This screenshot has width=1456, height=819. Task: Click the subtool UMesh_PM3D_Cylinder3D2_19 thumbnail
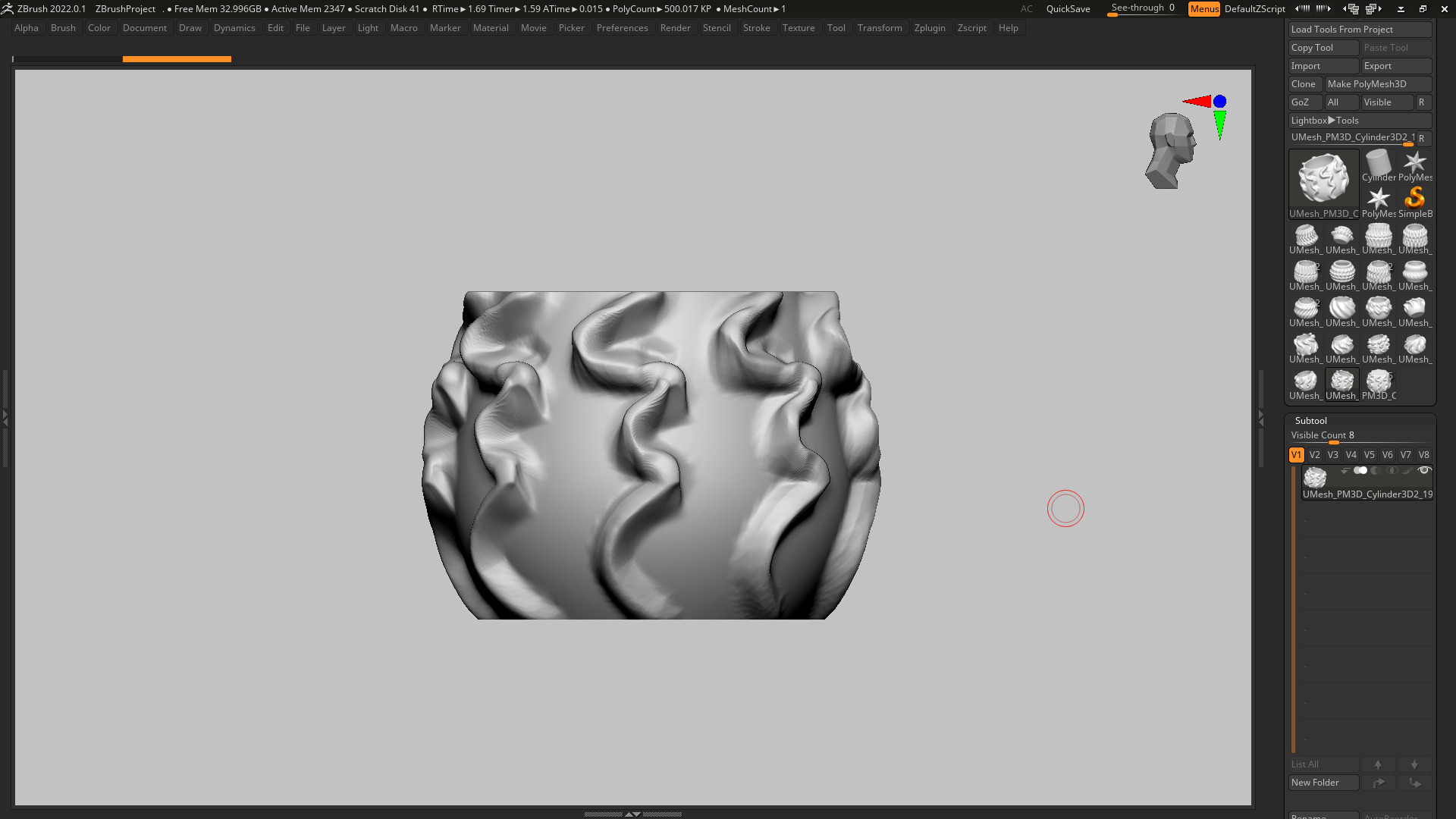pos(1315,477)
